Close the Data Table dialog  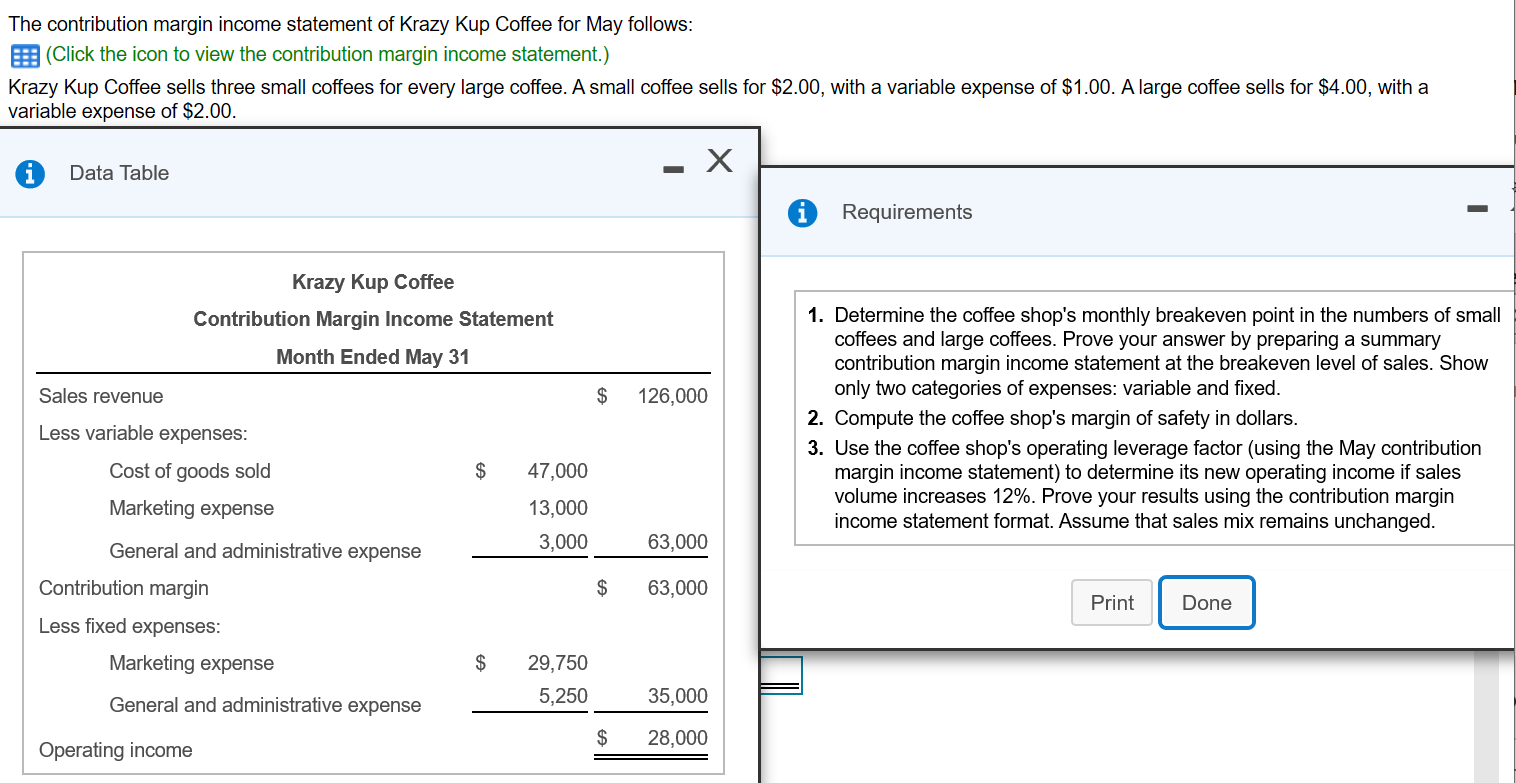point(718,160)
